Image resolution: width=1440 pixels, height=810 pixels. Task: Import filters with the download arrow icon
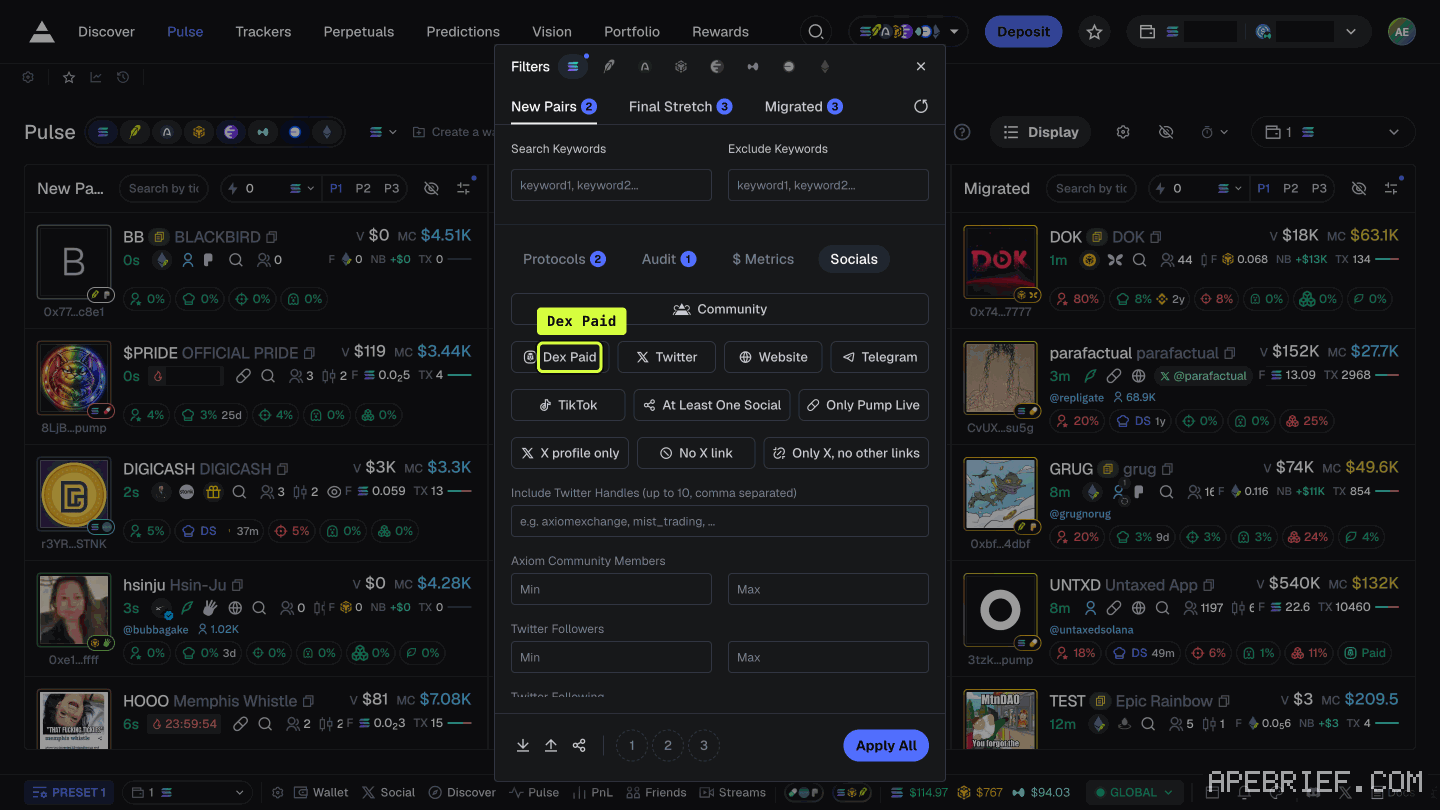[x=523, y=745]
